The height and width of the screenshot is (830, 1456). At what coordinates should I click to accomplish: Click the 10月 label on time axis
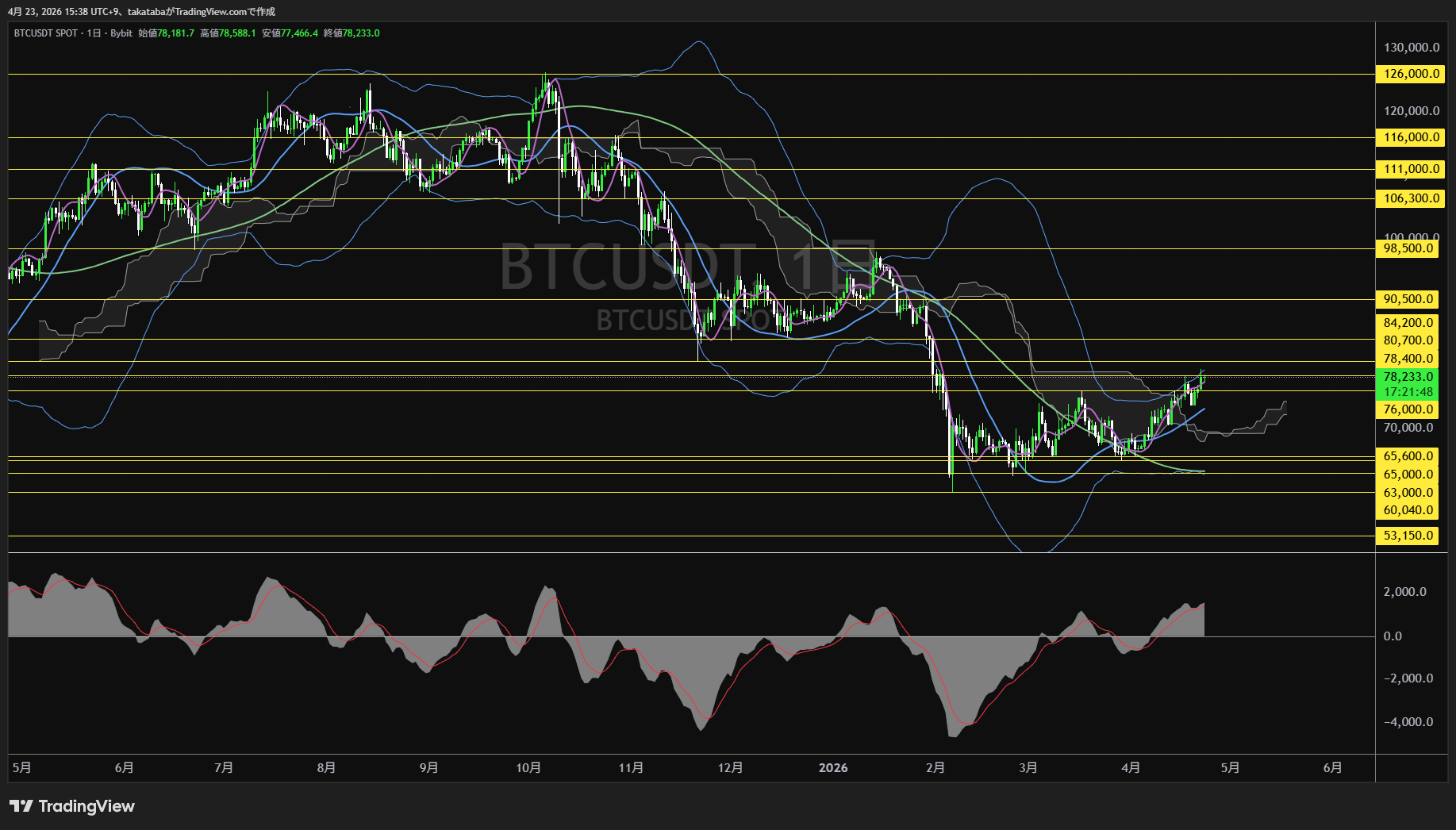(528, 768)
